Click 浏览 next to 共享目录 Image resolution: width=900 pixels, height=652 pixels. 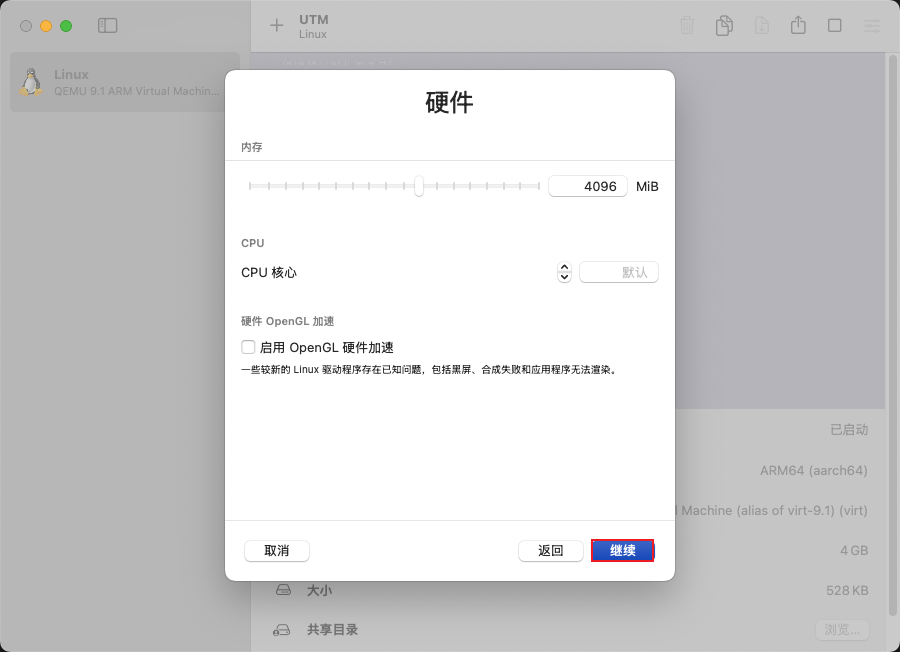(841, 629)
